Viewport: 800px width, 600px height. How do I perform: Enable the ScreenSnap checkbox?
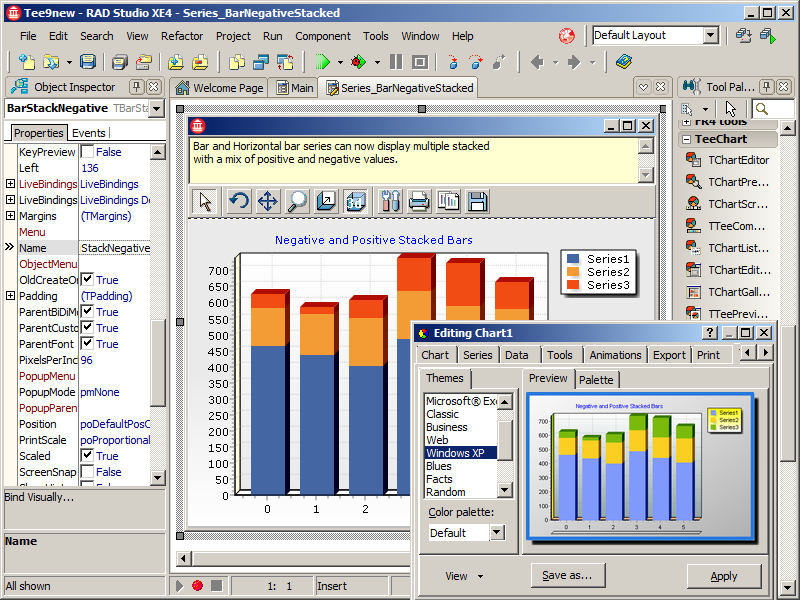[87, 472]
